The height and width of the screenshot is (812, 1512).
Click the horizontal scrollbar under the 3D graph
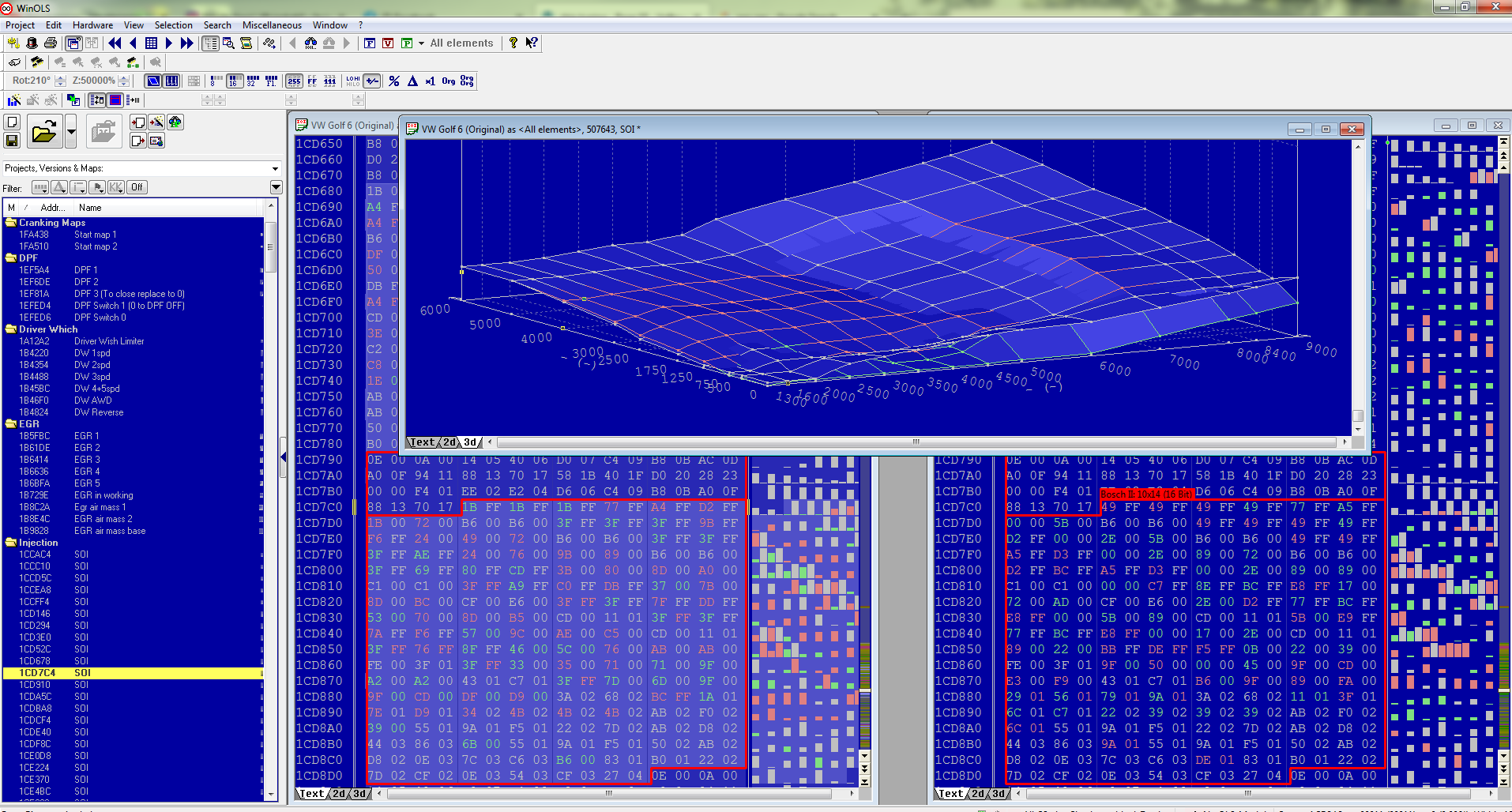916,442
